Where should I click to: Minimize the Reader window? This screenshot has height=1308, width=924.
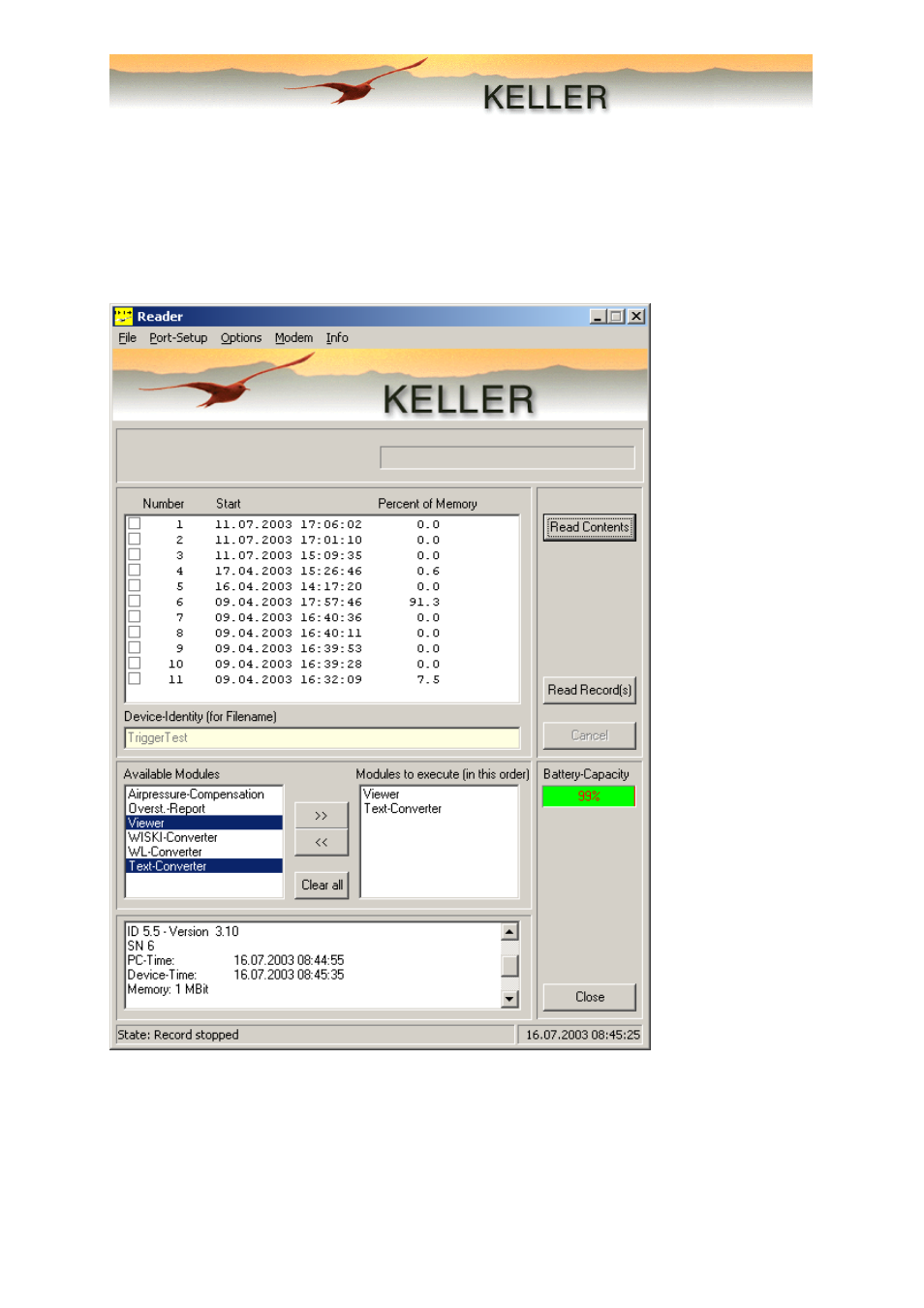click(599, 317)
